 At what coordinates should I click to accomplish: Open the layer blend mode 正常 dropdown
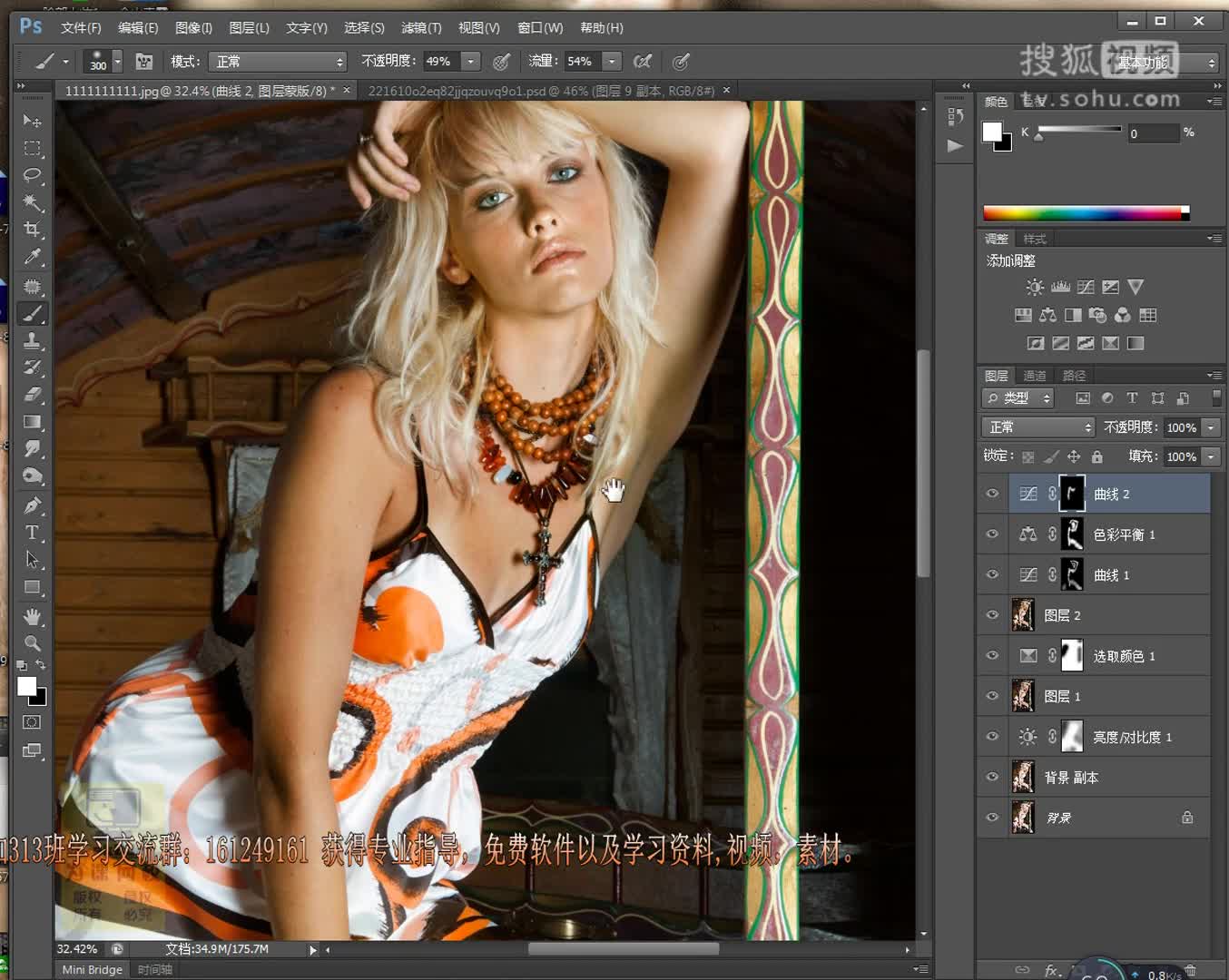1037,427
